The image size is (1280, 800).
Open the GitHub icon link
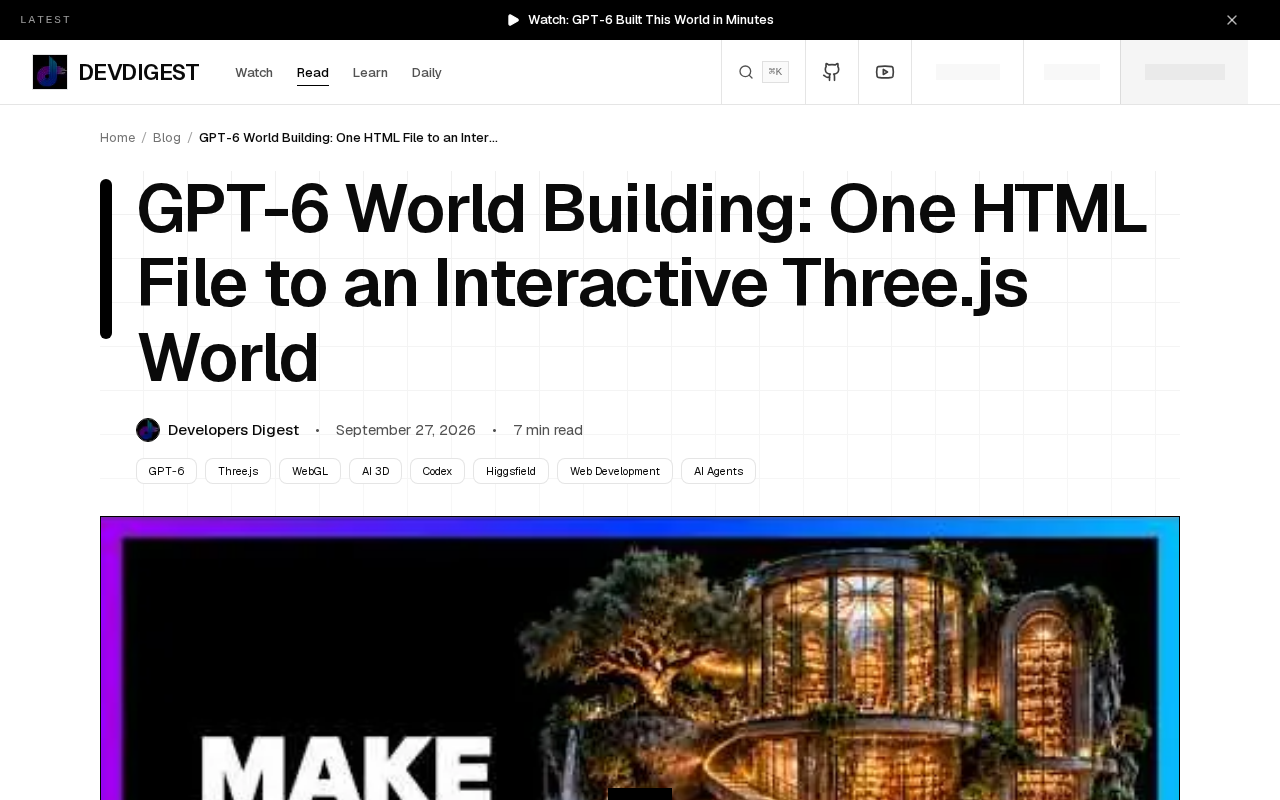[832, 72]
